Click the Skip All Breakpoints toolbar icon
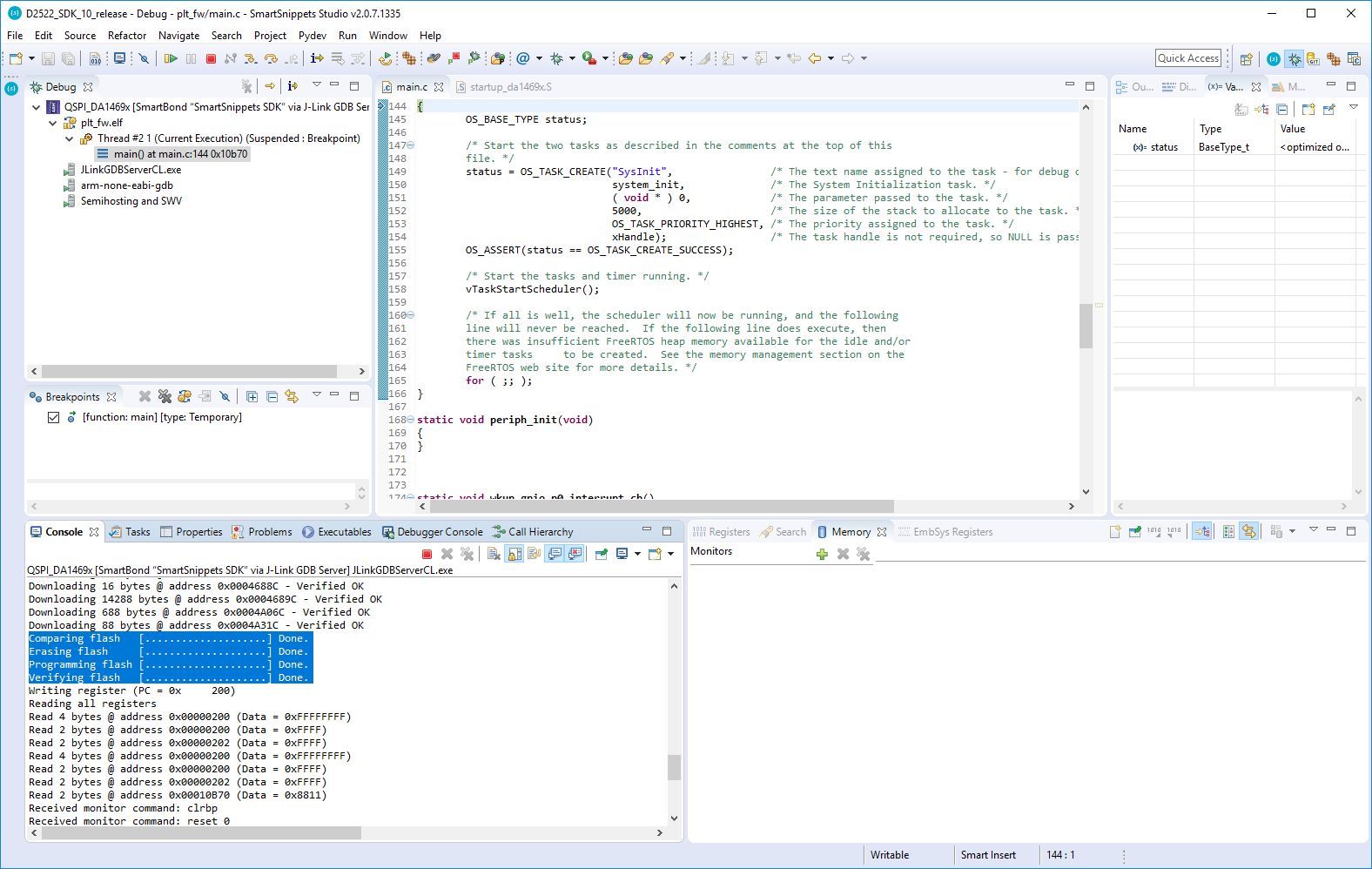Image resolution: width=1372 pixels, height=869 pixels. coord(144,58)
